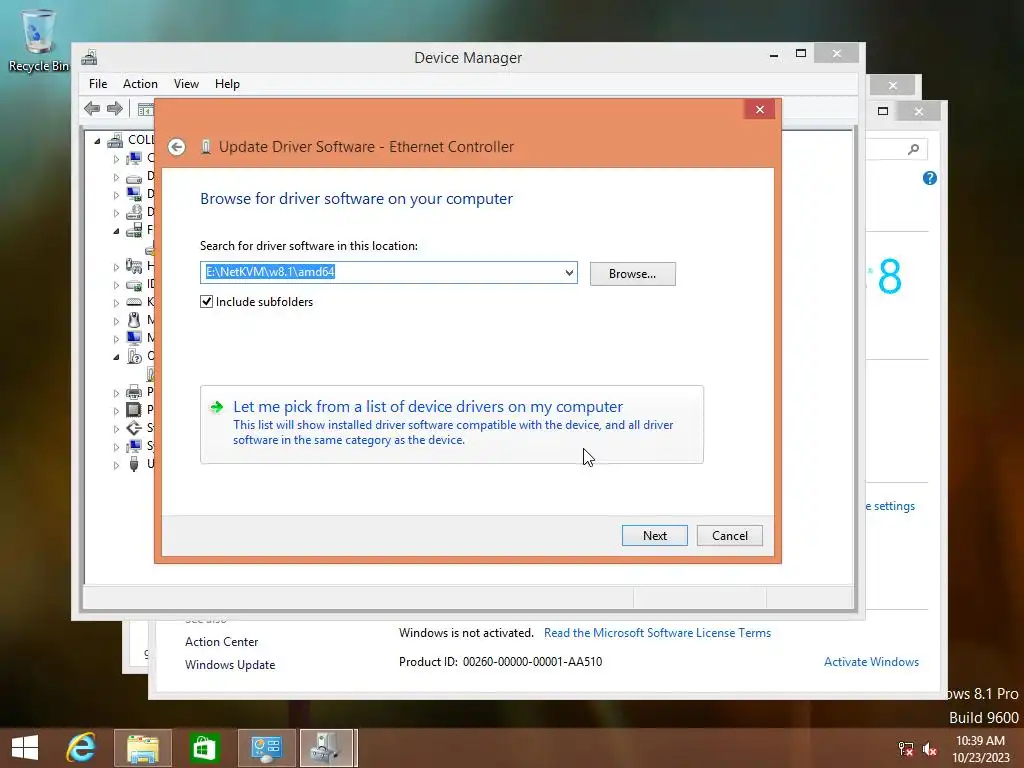
Task: Click the taskbar clock showing 10:39 AM
Action: click(x=980, y=748)
